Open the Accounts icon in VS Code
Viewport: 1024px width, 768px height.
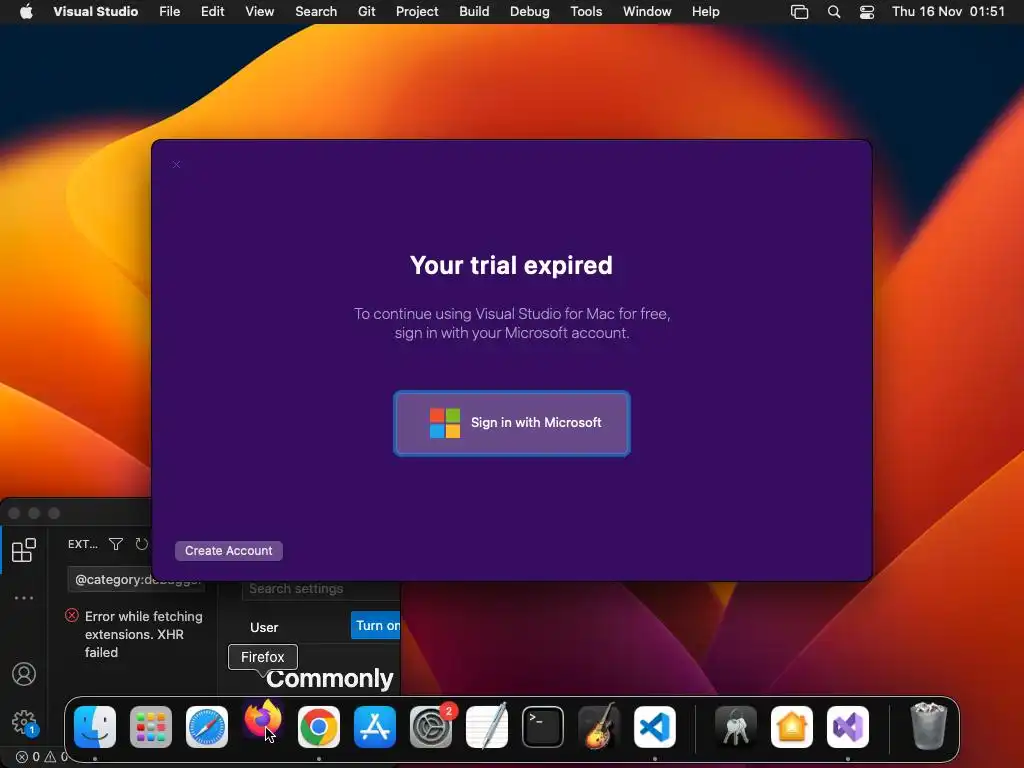[x=24, y=674]
